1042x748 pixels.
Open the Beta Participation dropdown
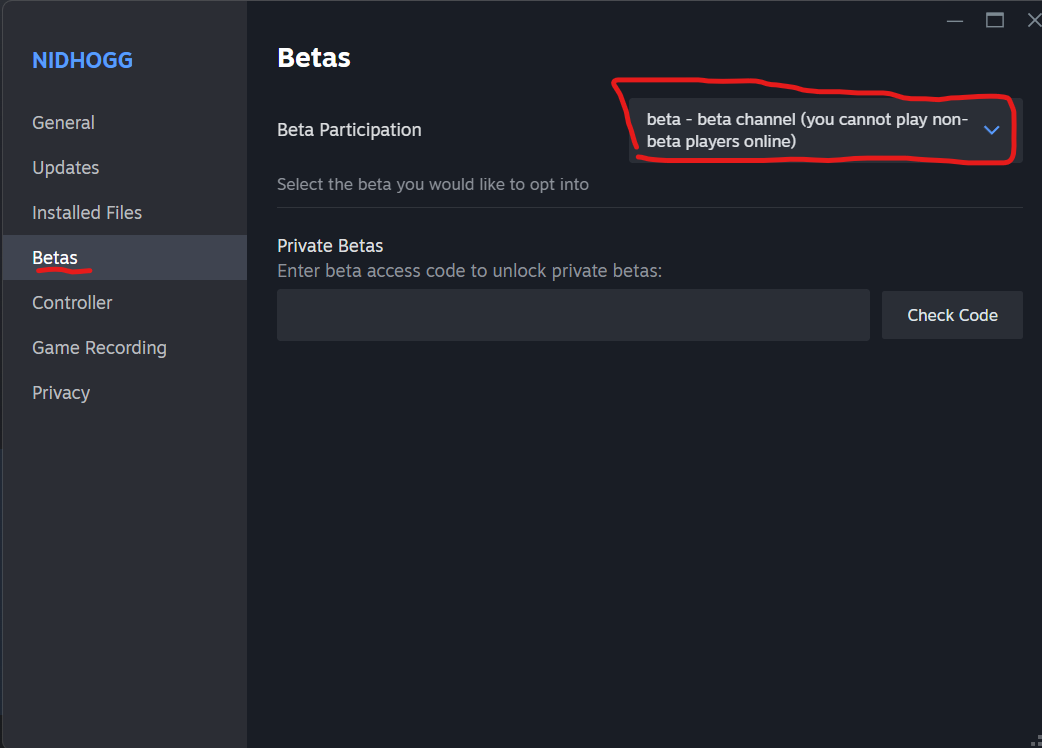810,130
